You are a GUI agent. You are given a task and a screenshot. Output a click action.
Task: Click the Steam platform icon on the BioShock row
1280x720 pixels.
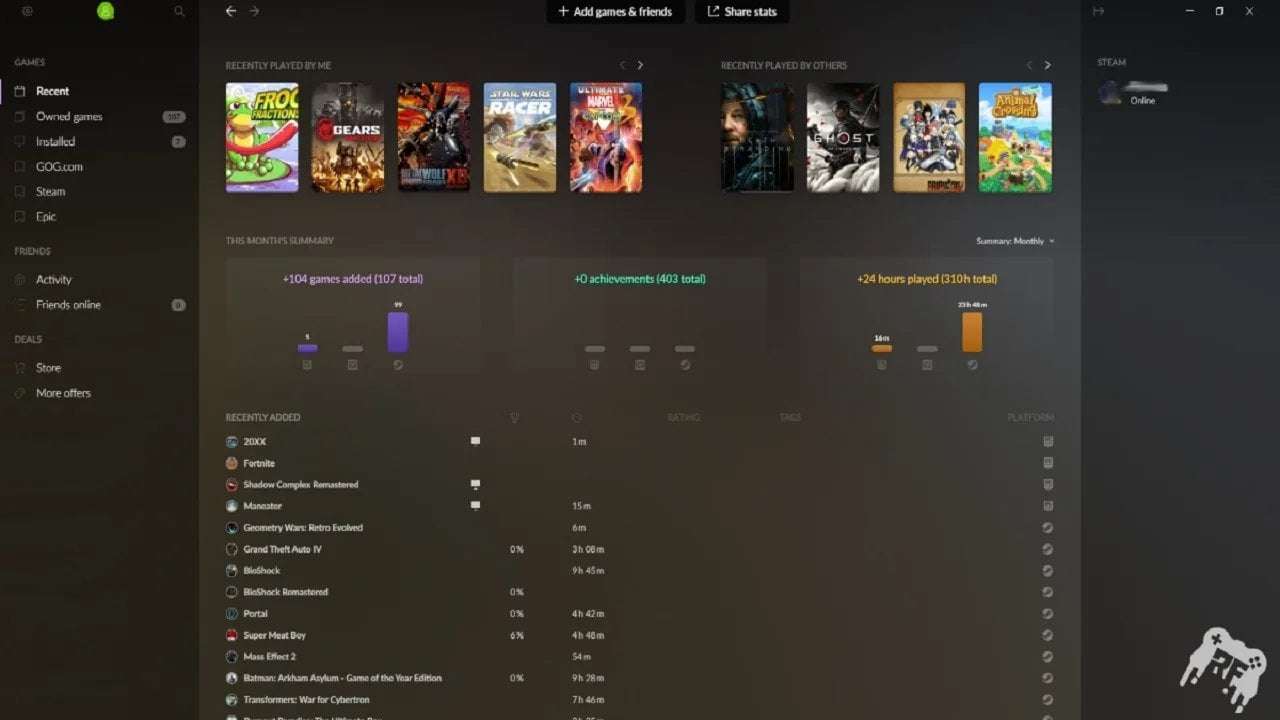tap(1047, 571)
